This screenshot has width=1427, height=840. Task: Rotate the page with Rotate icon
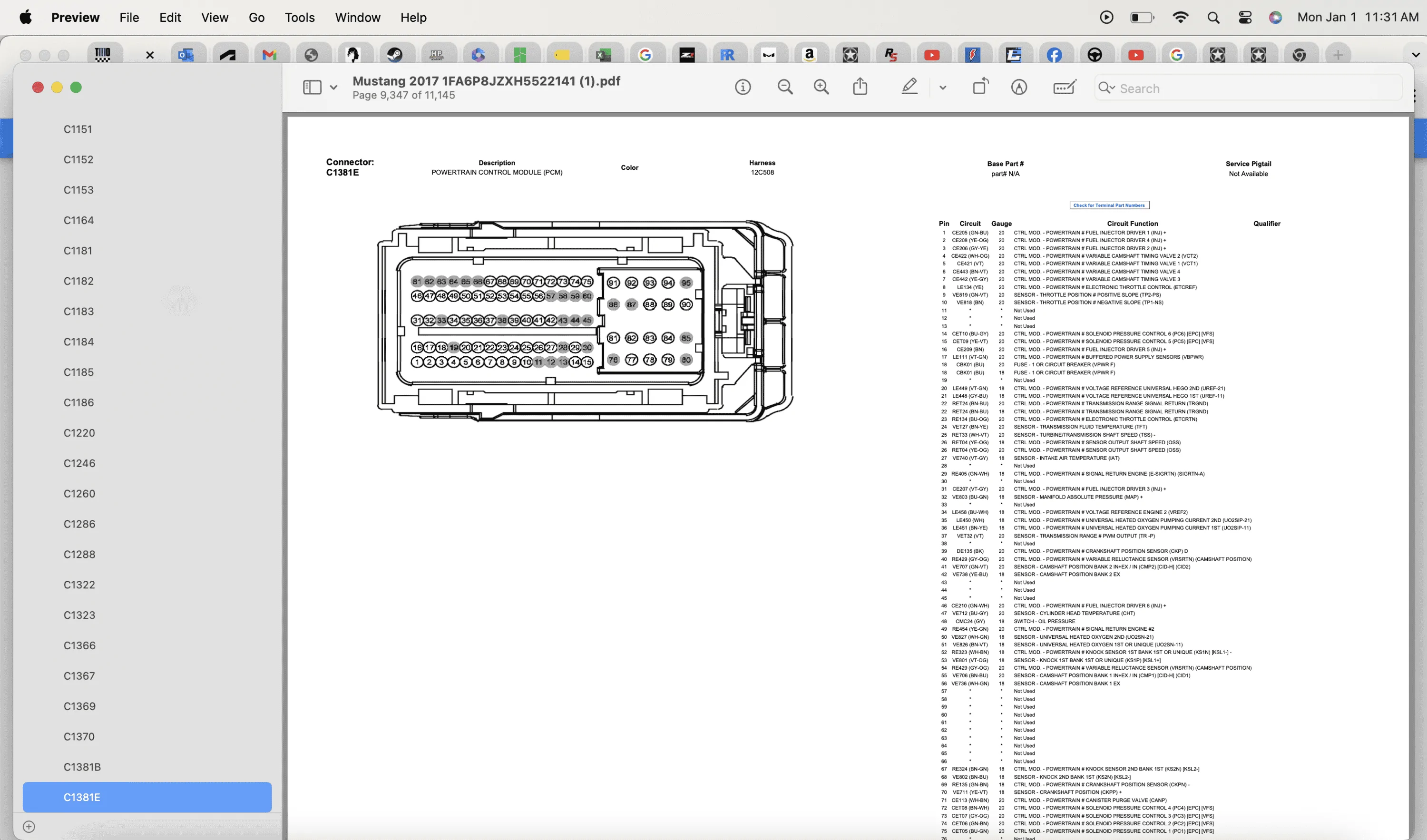click(x=980, y=87)
